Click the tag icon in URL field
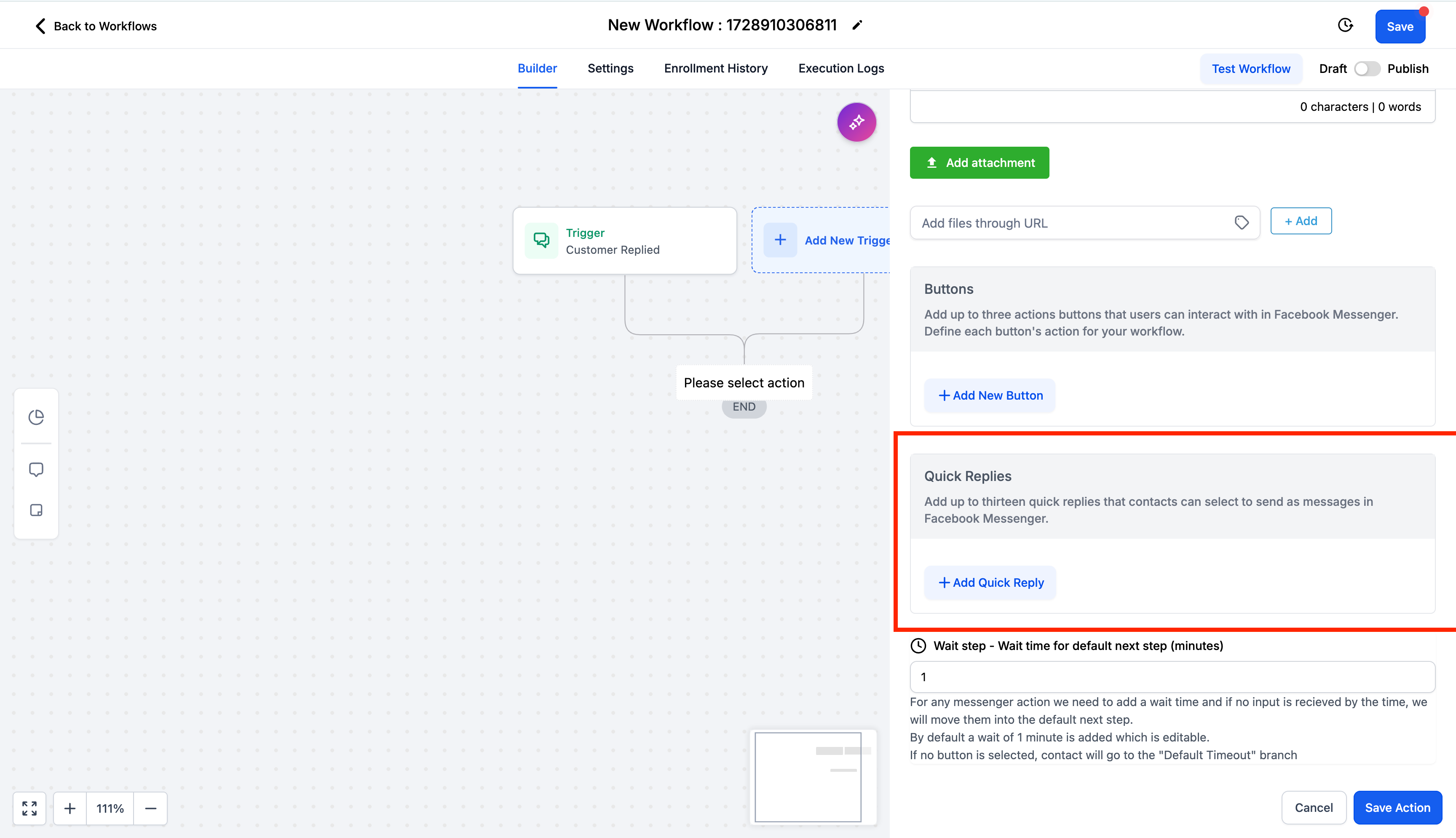The image size is (1456, 838). (x=1242, y=223)
